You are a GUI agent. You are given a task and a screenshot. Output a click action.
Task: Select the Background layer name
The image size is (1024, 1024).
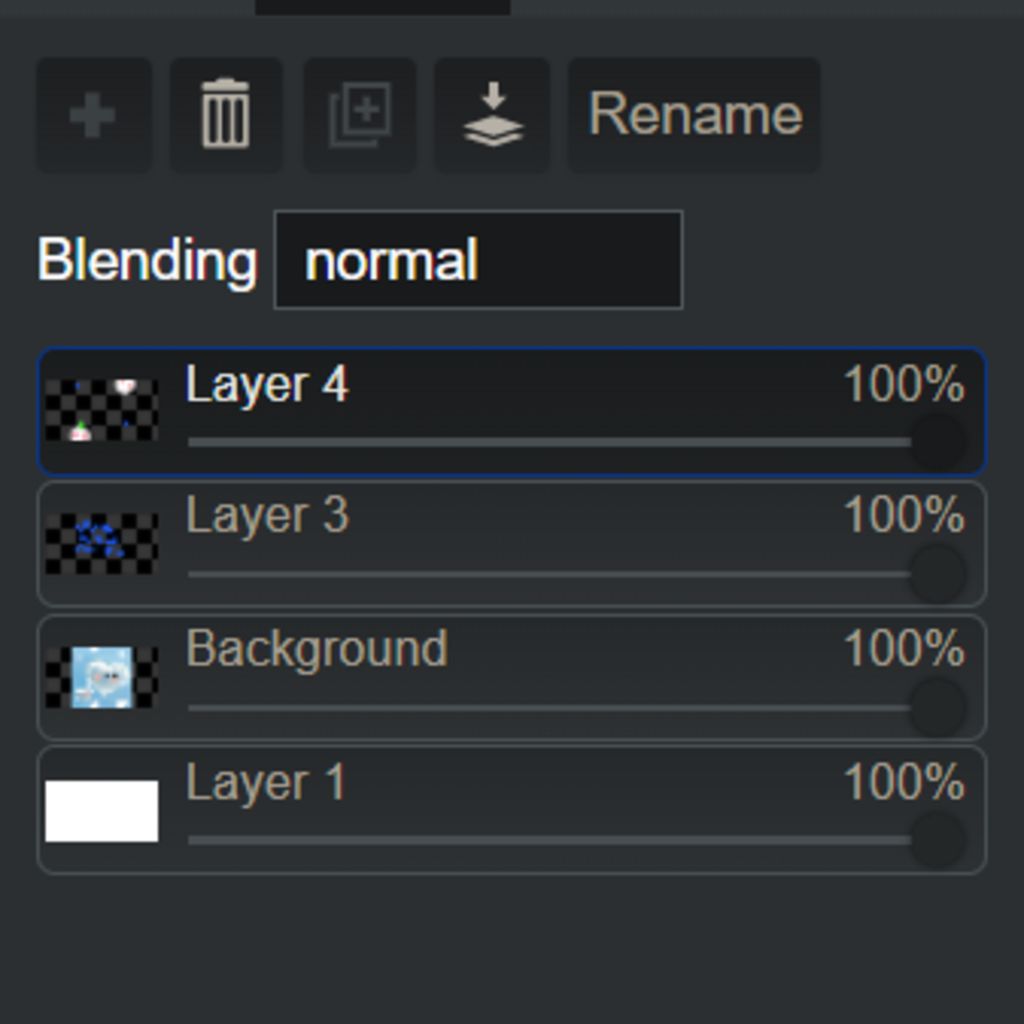[x=316, y=649]
